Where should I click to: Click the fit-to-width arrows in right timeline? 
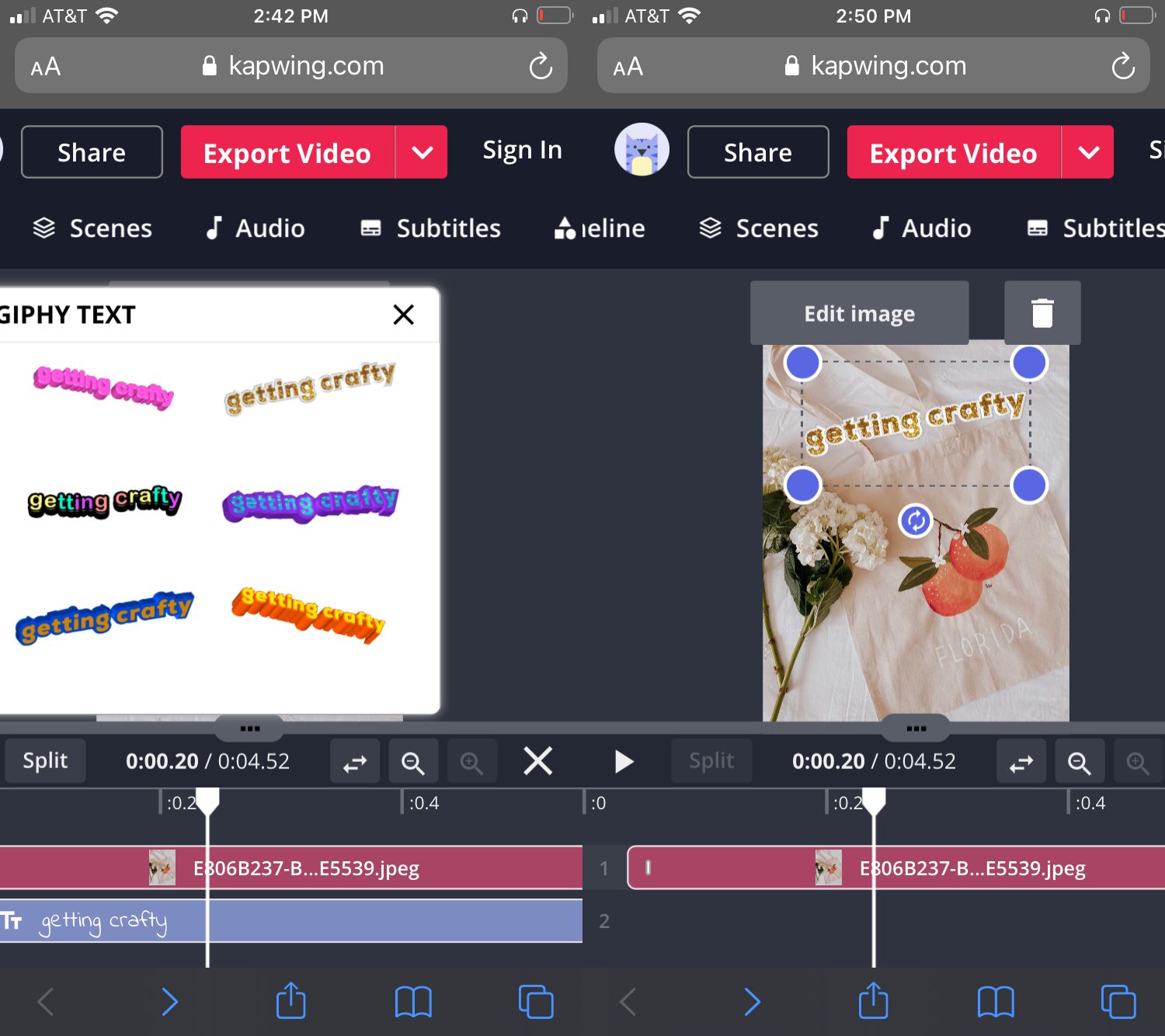[x=1021, y=763]
